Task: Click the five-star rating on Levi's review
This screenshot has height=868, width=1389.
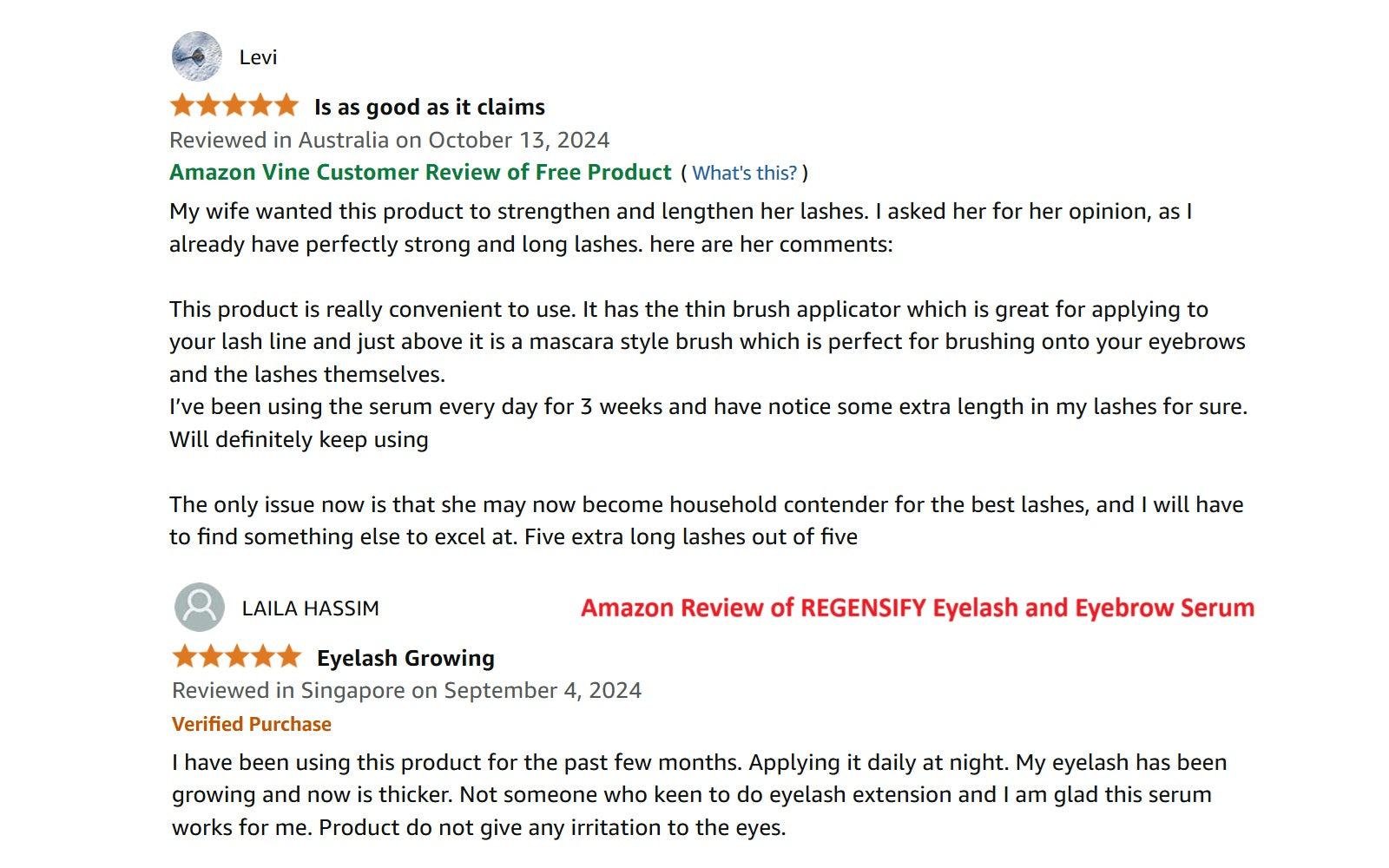Action: [234, 106]
